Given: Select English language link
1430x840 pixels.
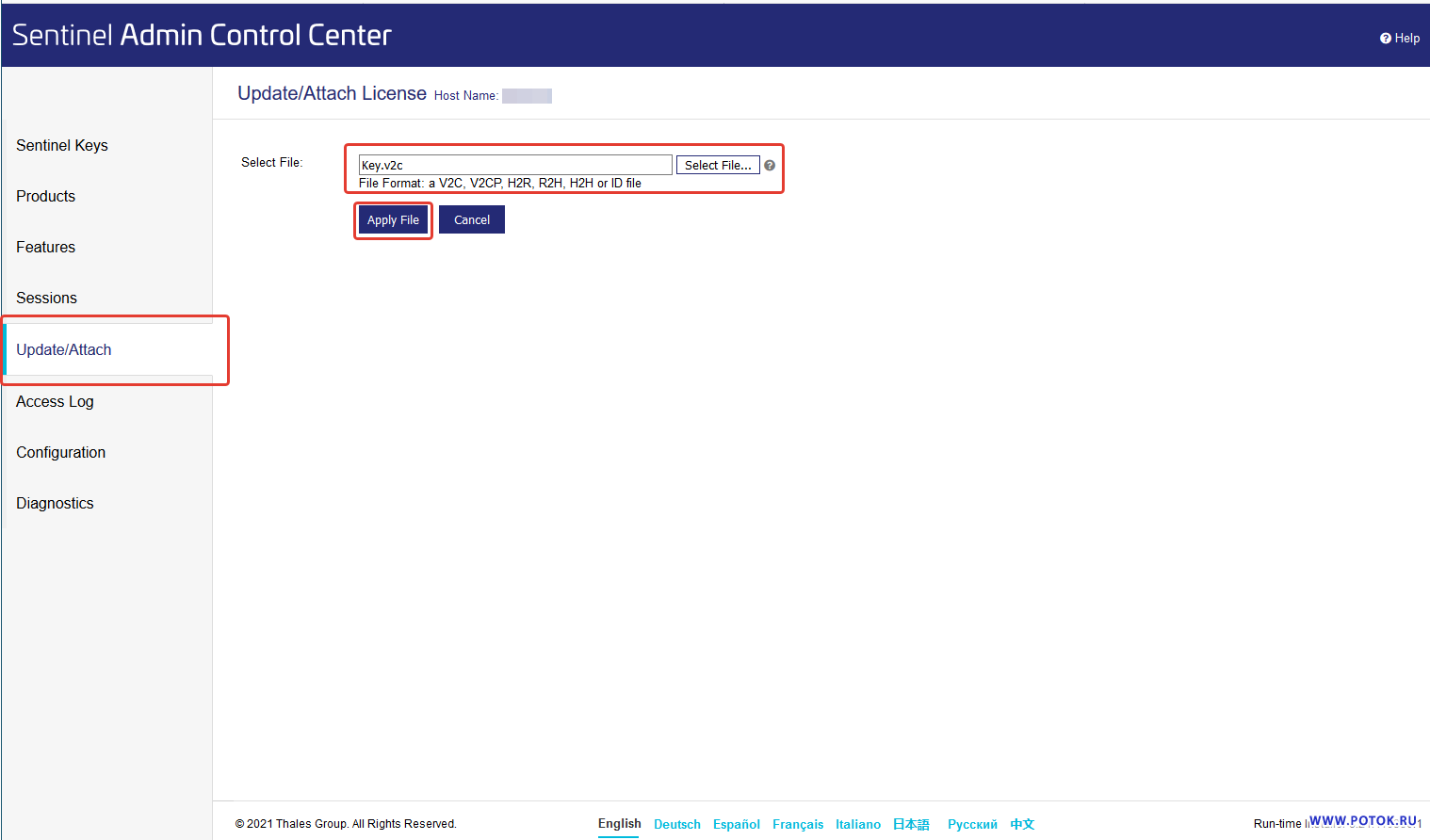Looking at the screenshot, I should coord(620,823).
